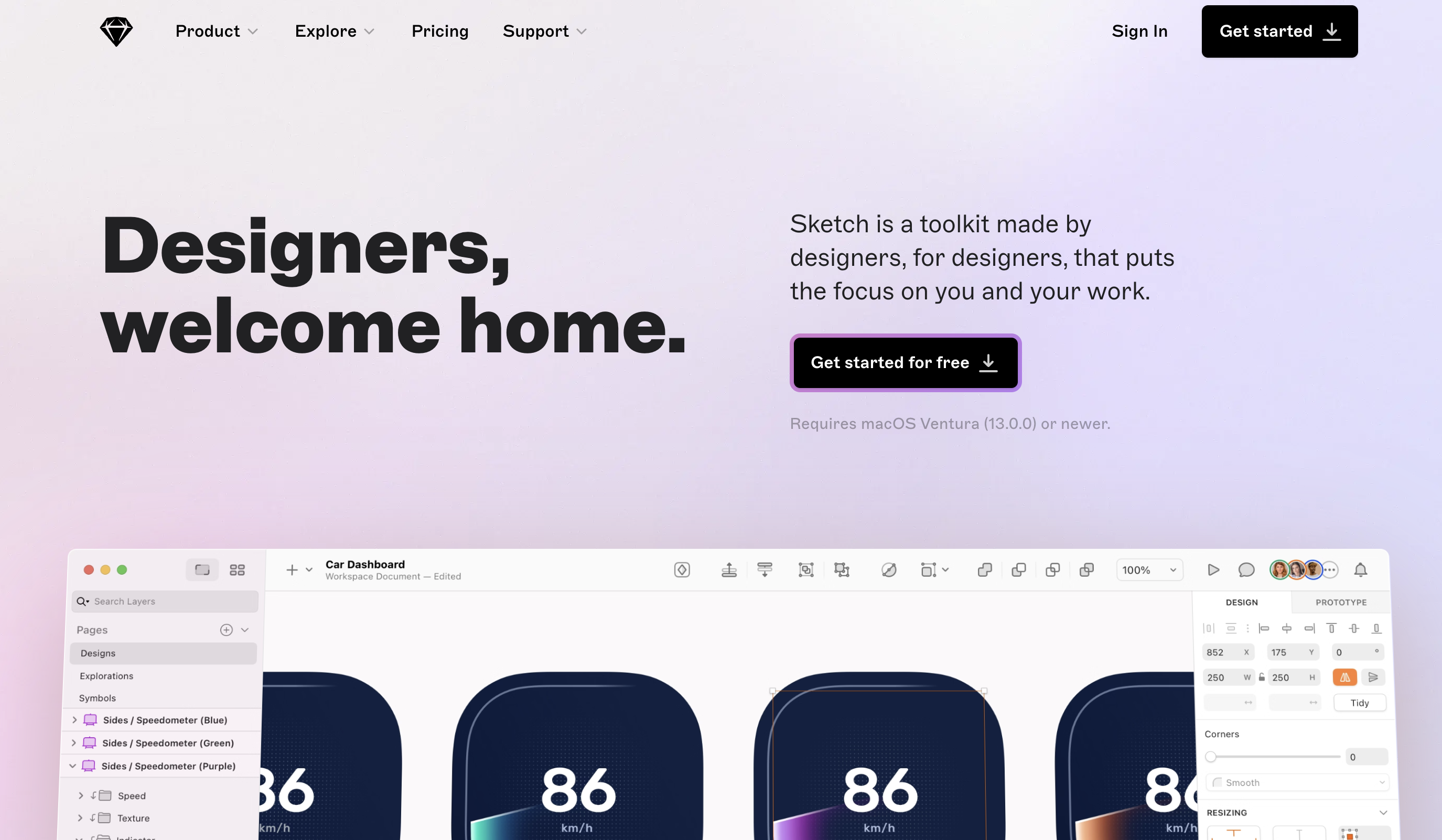Viewport: 1442px width, 840px height.
Task: Toggle the lock/aspect ratio constraint icon
Action: coord(1261,677)
